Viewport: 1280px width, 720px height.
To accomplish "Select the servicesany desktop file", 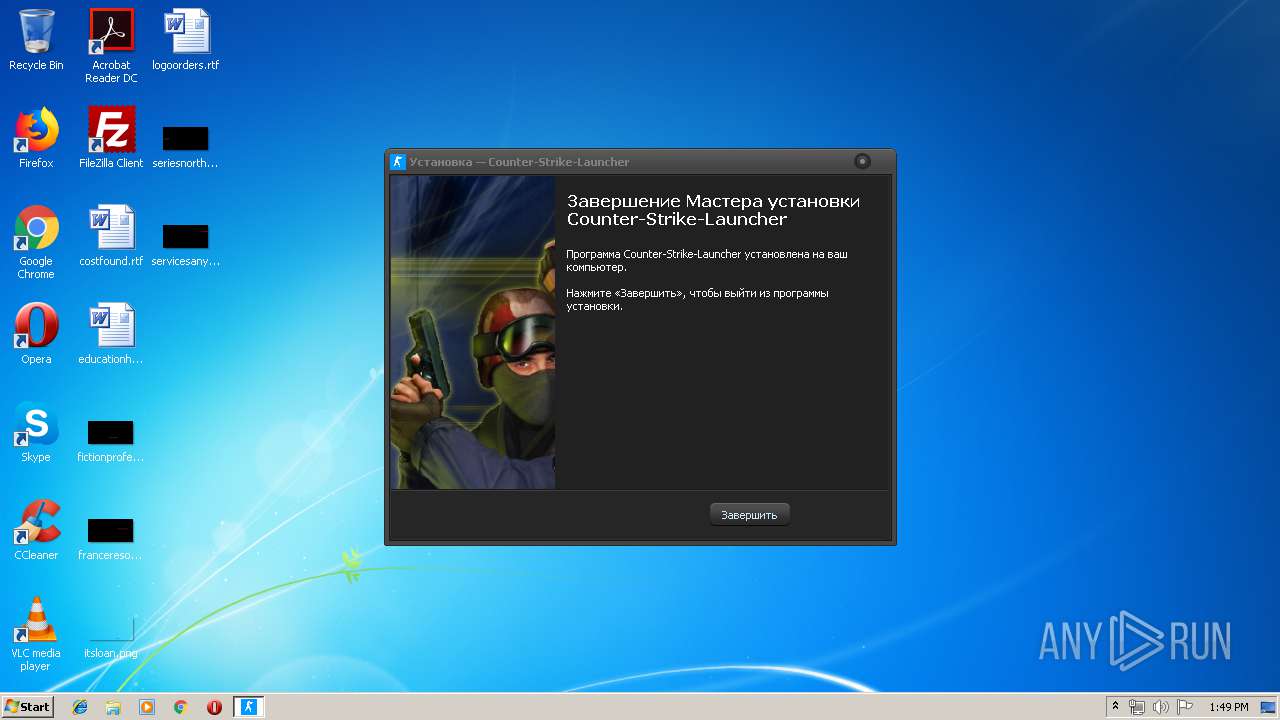I will click(186, 244).
